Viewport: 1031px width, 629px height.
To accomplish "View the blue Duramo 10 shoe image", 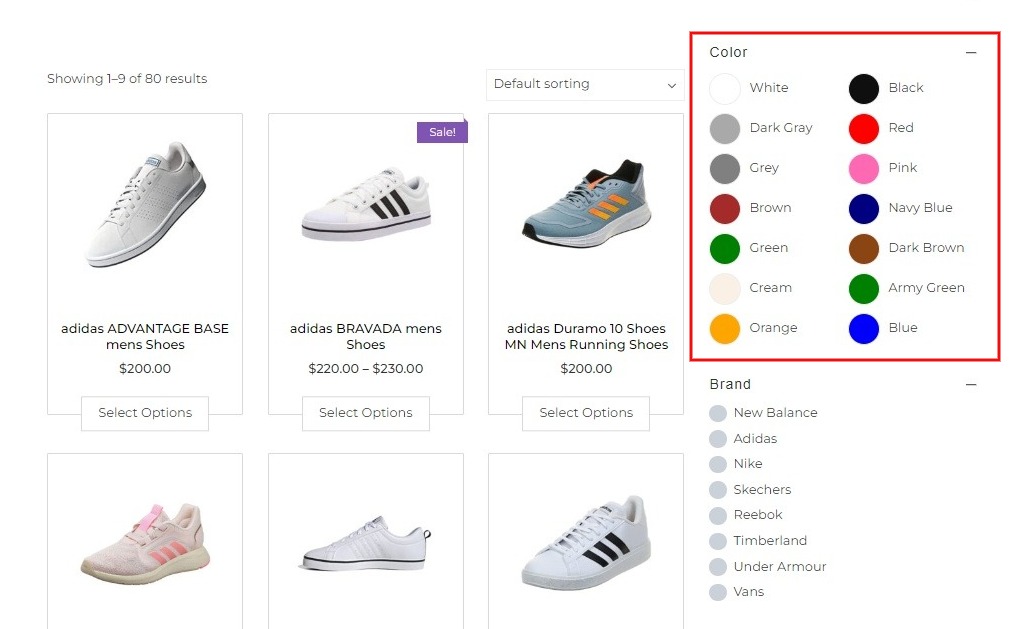I will 586,203.
